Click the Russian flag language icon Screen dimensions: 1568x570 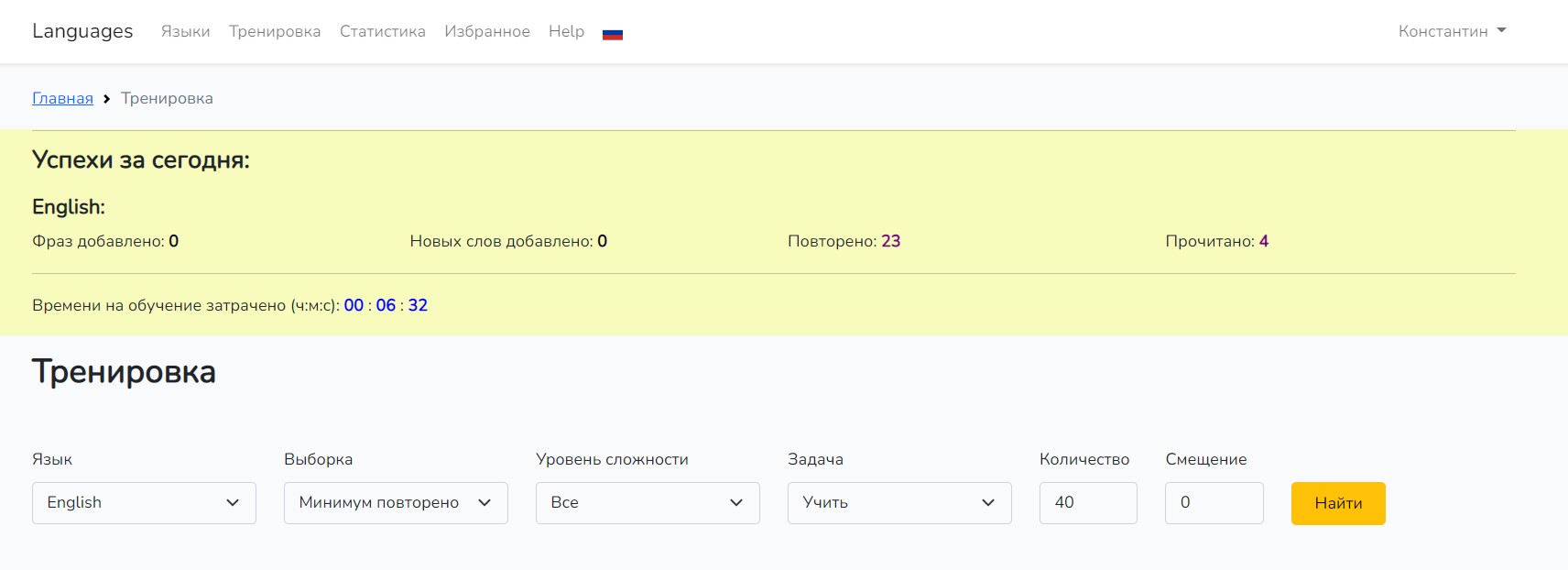pos(613,34)
